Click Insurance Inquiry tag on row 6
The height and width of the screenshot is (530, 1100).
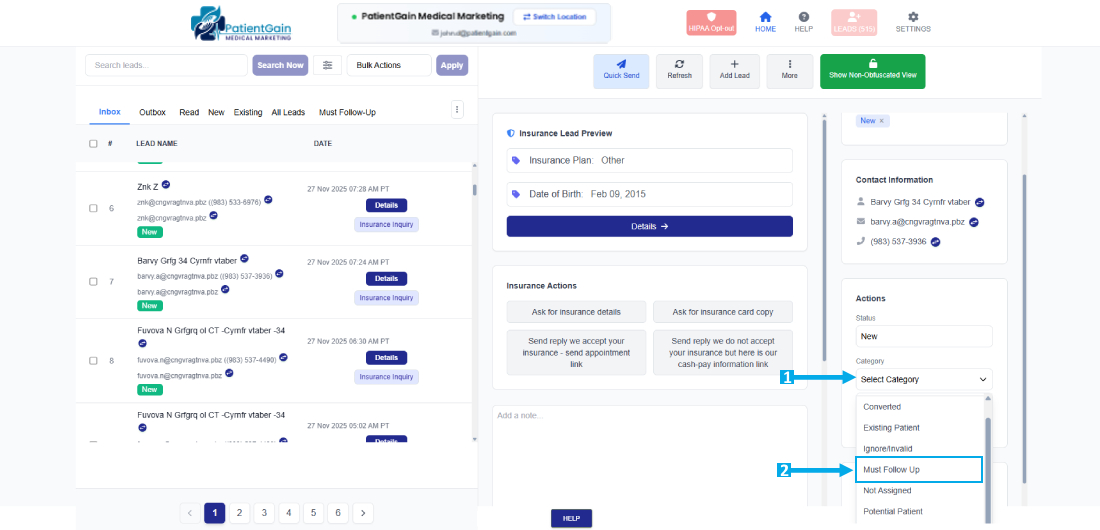coord(386,225)
